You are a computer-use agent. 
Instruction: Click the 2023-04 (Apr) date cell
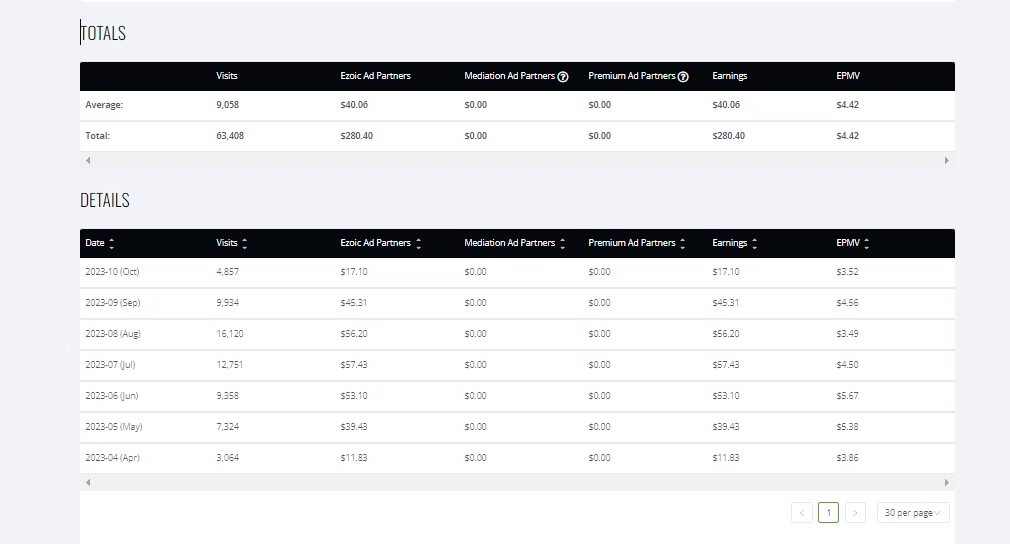(x=112, y=458)
